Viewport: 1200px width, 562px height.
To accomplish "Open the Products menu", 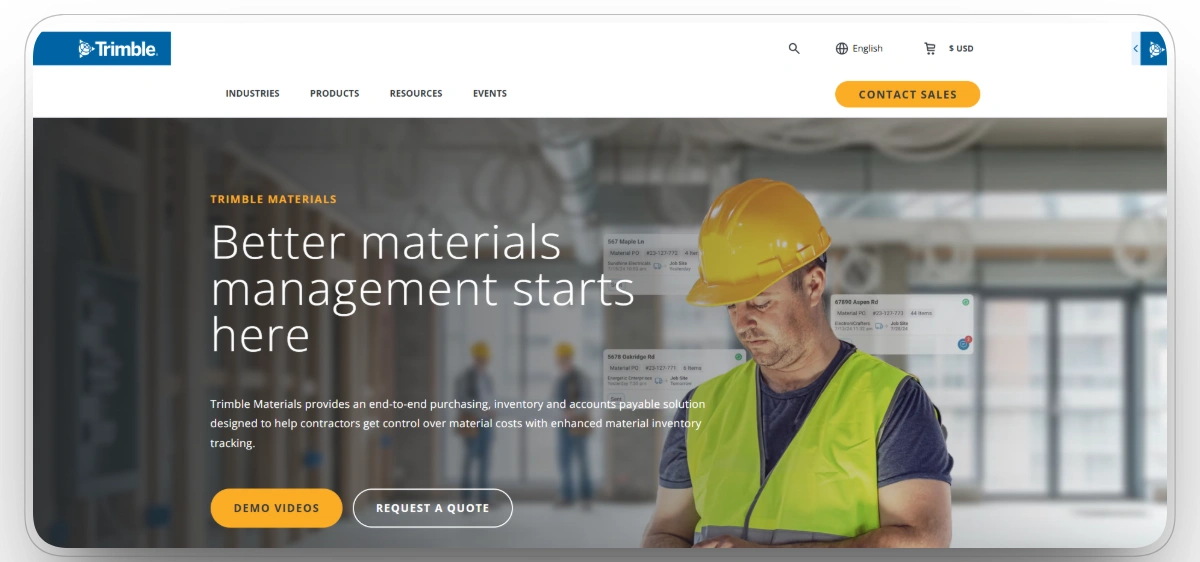I will 335,93.
